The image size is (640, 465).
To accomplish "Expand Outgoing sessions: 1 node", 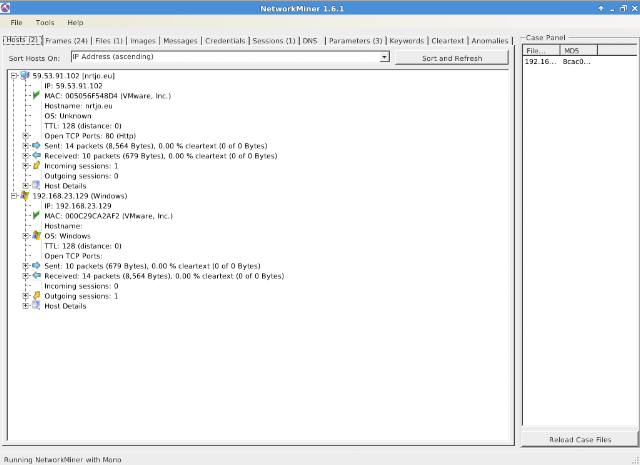I will click(x=26, y=296).
